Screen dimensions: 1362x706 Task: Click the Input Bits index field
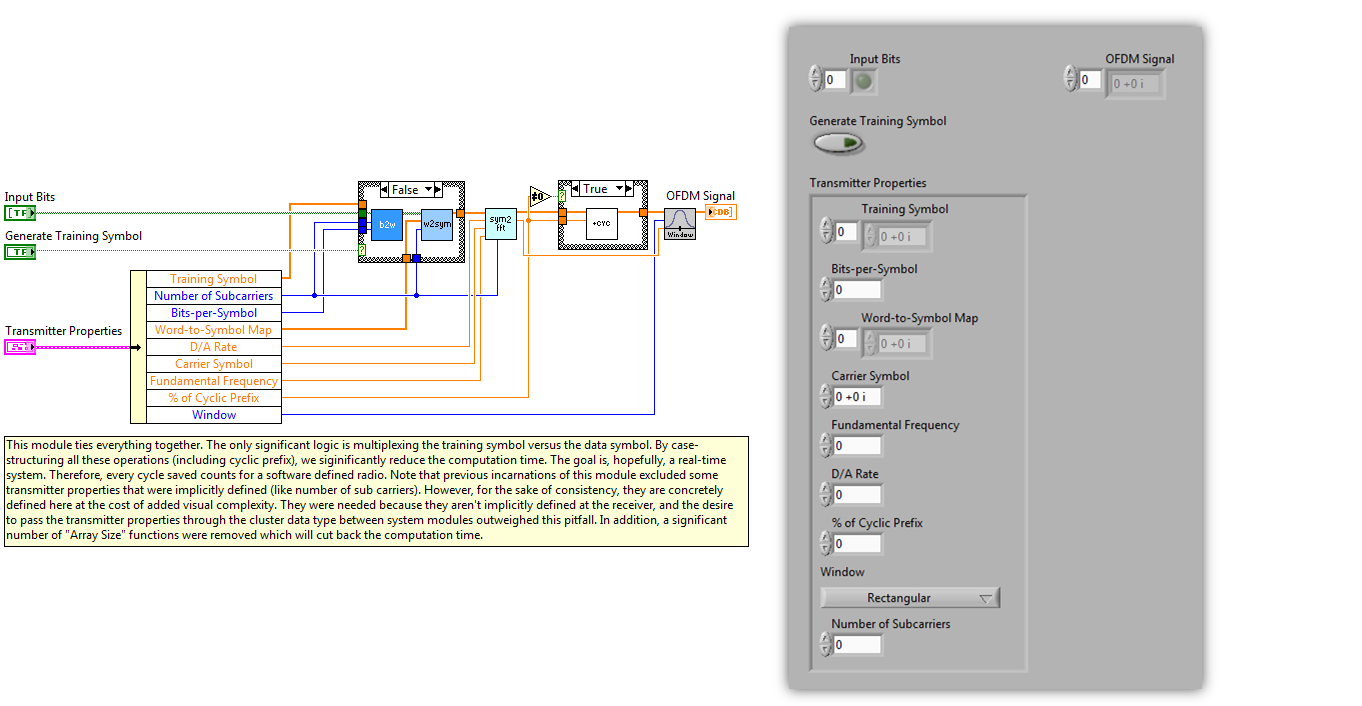pos(835,79)
